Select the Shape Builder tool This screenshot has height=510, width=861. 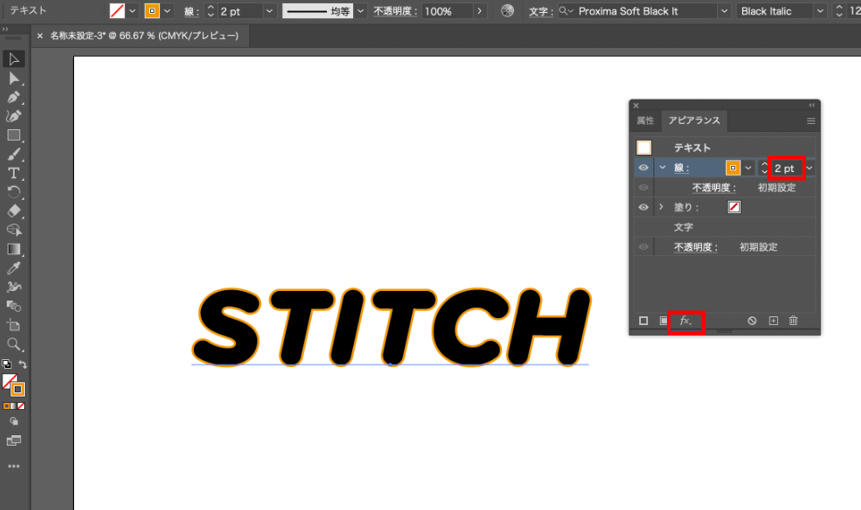[x=14, y=230]
